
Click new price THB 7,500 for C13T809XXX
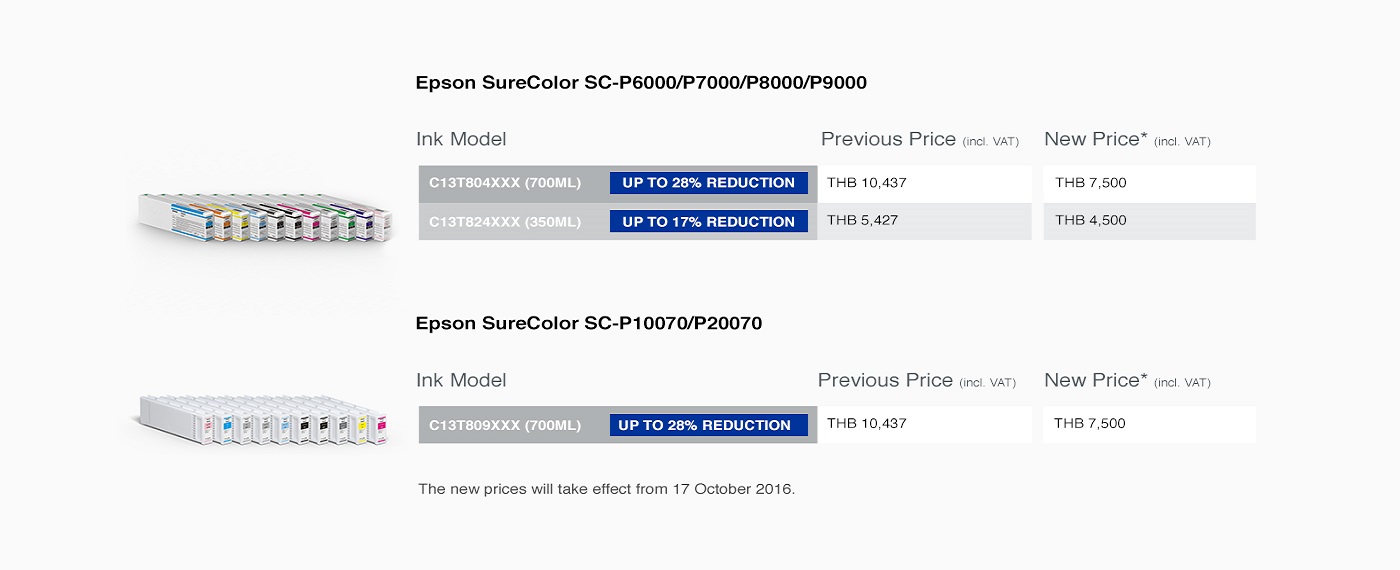click(x=1090, y=423)
